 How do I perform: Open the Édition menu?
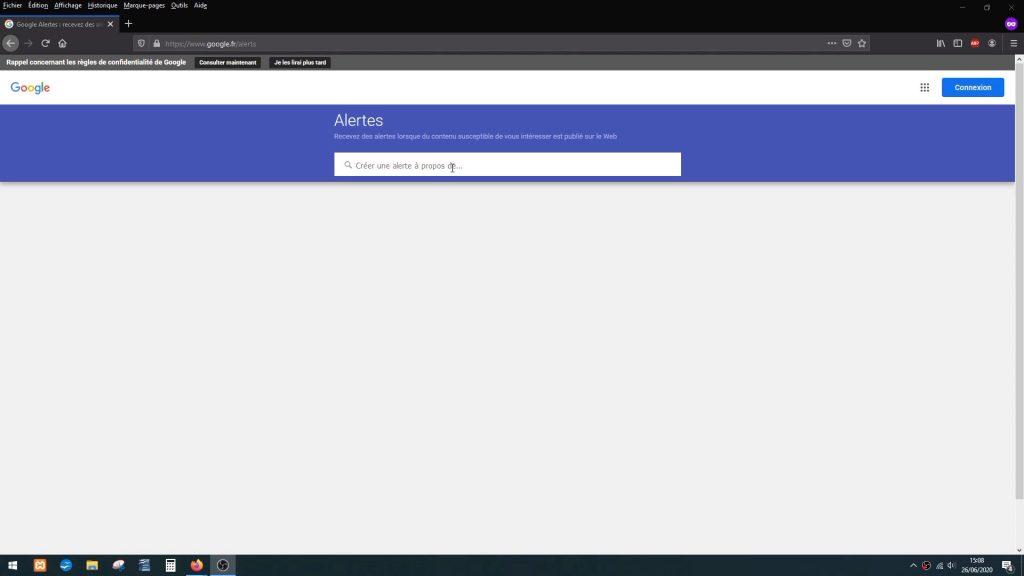[x=38, y=5]
